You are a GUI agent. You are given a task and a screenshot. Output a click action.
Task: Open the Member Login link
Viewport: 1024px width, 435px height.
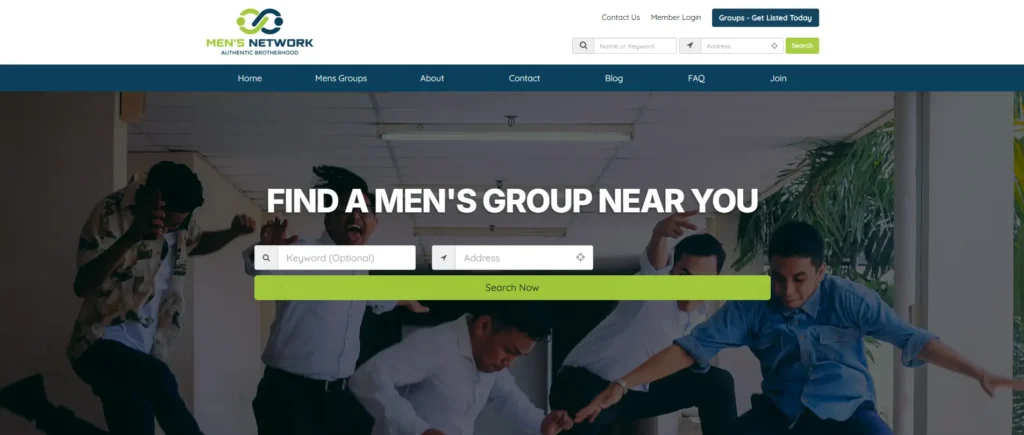pos(676,18)
